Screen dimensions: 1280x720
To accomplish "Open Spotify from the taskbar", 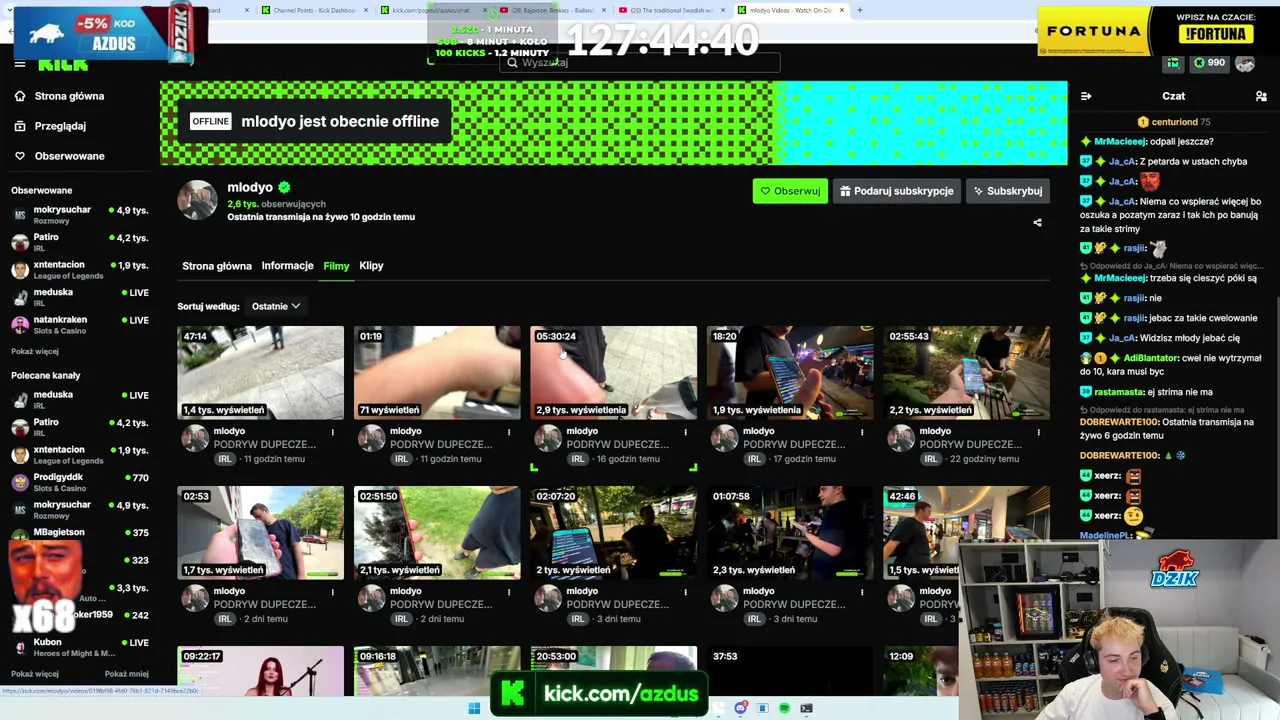I will pos(784,708).
